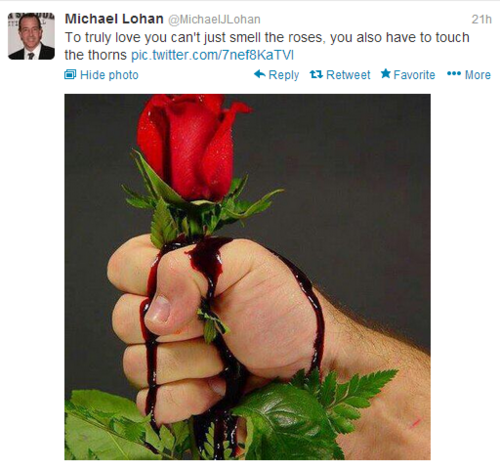Open the pic.twitter.com/7nef8KaTVl link

pos(212,55)
